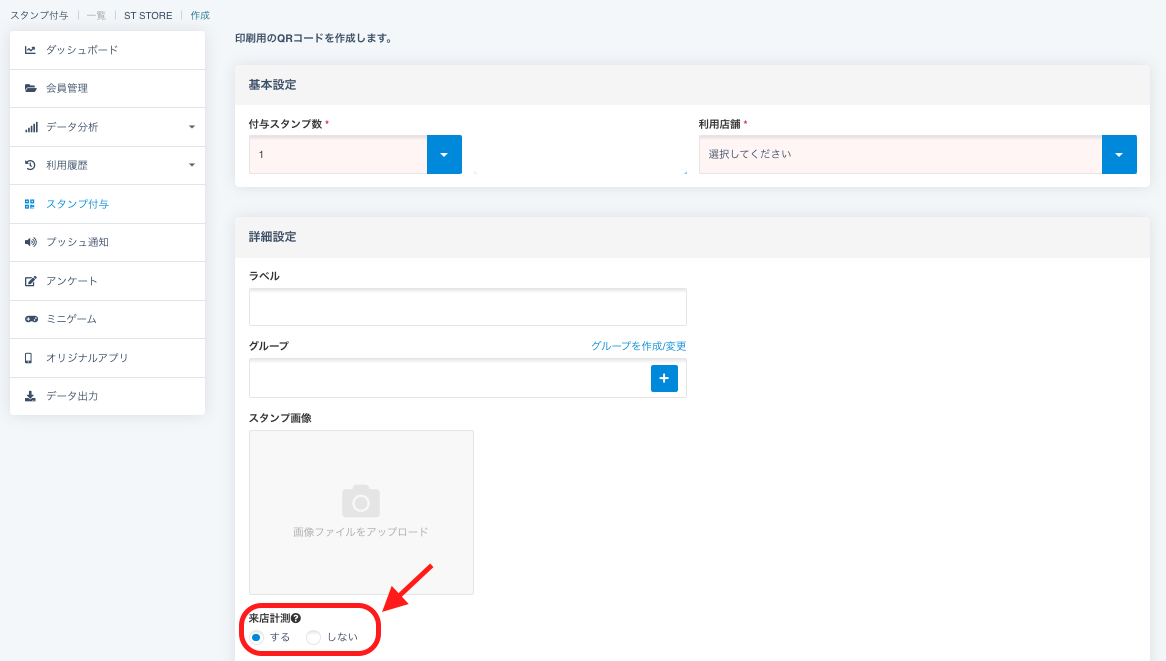Screen dimensions: 1166x661
Task: Expand the データ分析 submenu arrow
Action: (191, 127)
